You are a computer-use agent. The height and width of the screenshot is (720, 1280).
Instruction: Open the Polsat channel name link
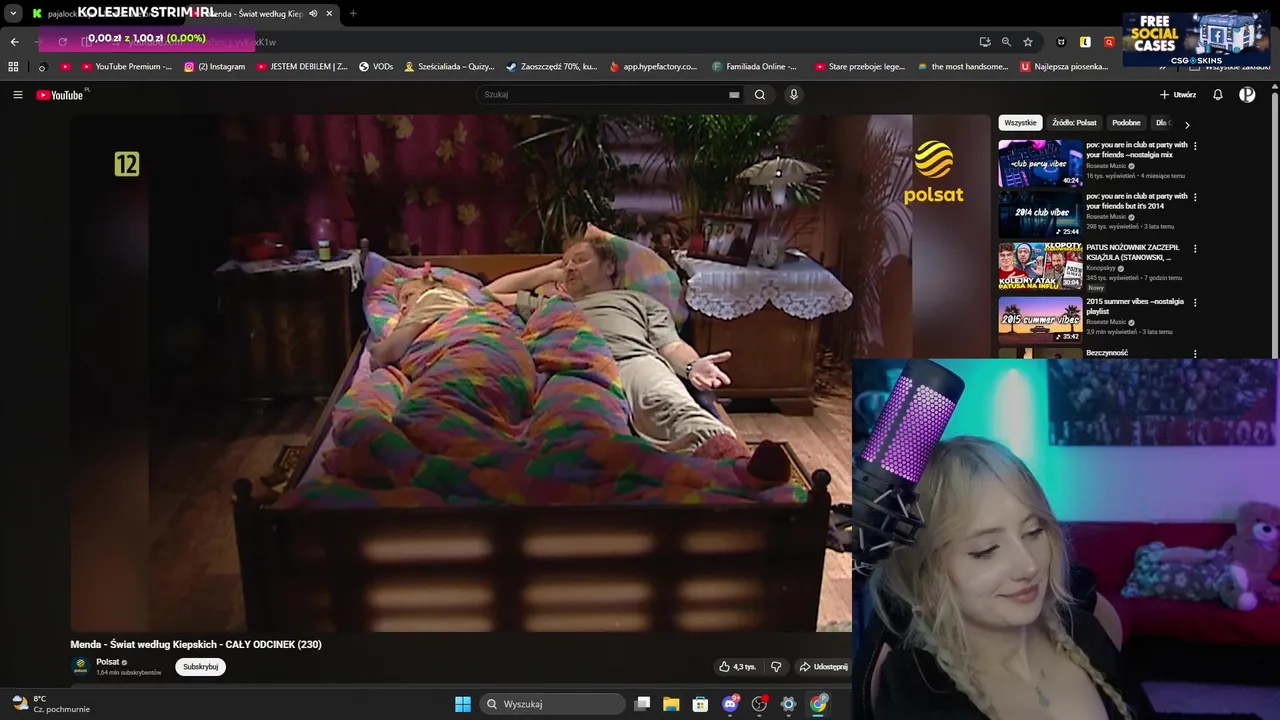tap(108, 662)
